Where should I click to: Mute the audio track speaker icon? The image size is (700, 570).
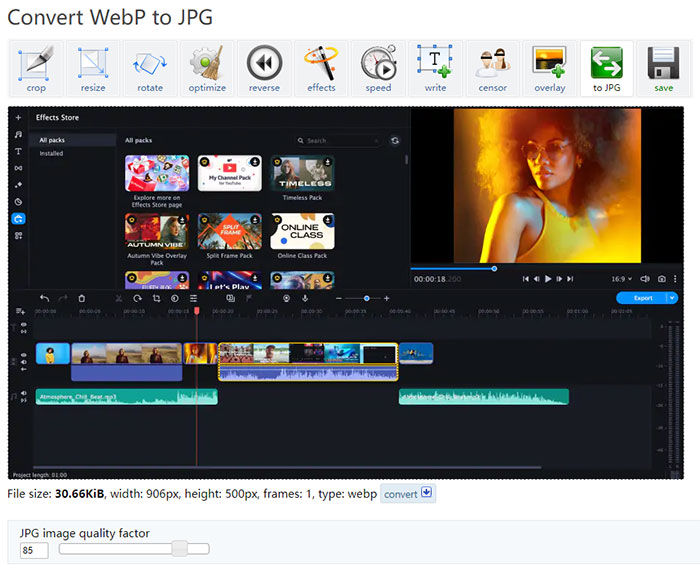point(24,393)
